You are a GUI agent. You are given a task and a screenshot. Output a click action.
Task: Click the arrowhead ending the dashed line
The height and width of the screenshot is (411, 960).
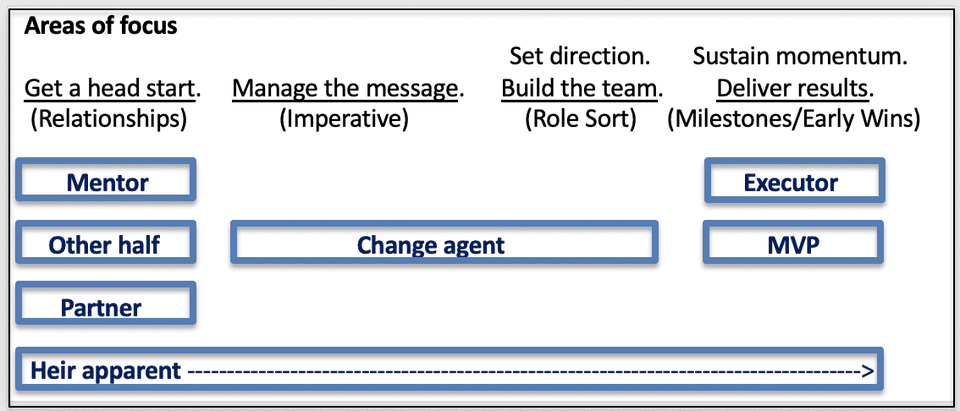click(868, 372)
